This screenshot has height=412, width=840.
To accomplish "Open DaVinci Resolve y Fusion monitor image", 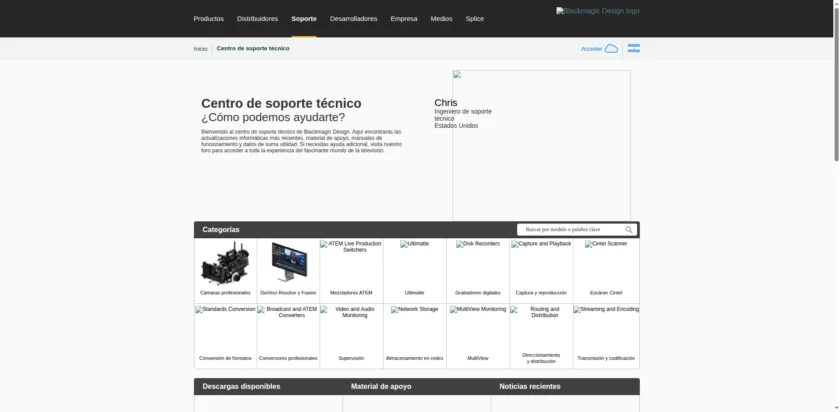I will (x=289, y=262).
